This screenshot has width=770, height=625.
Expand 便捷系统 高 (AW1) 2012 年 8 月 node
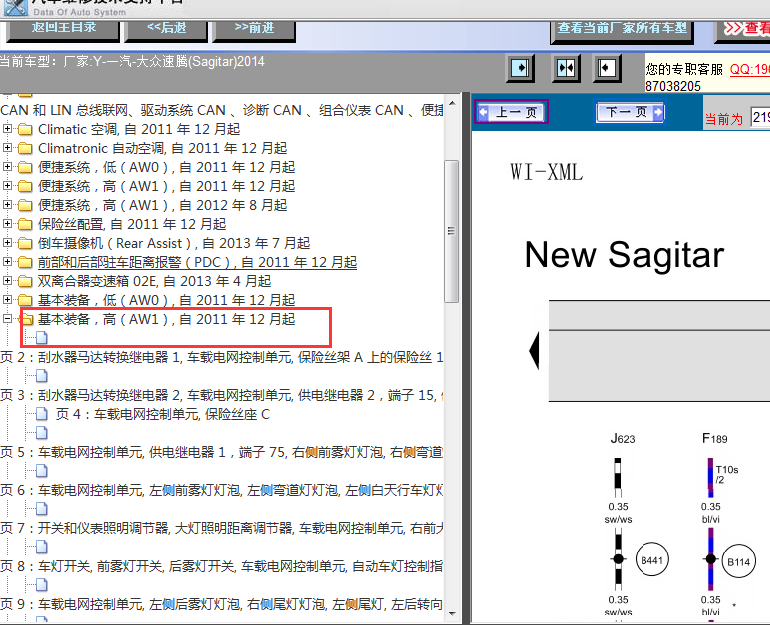(x=7, y=204)
